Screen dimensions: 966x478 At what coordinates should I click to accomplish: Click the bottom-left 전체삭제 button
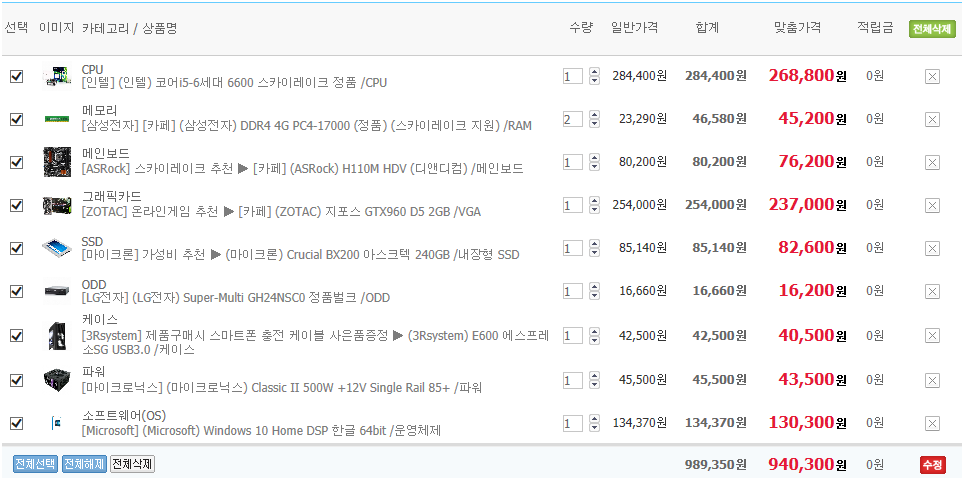pyautogui.click(x=132, y=464)
